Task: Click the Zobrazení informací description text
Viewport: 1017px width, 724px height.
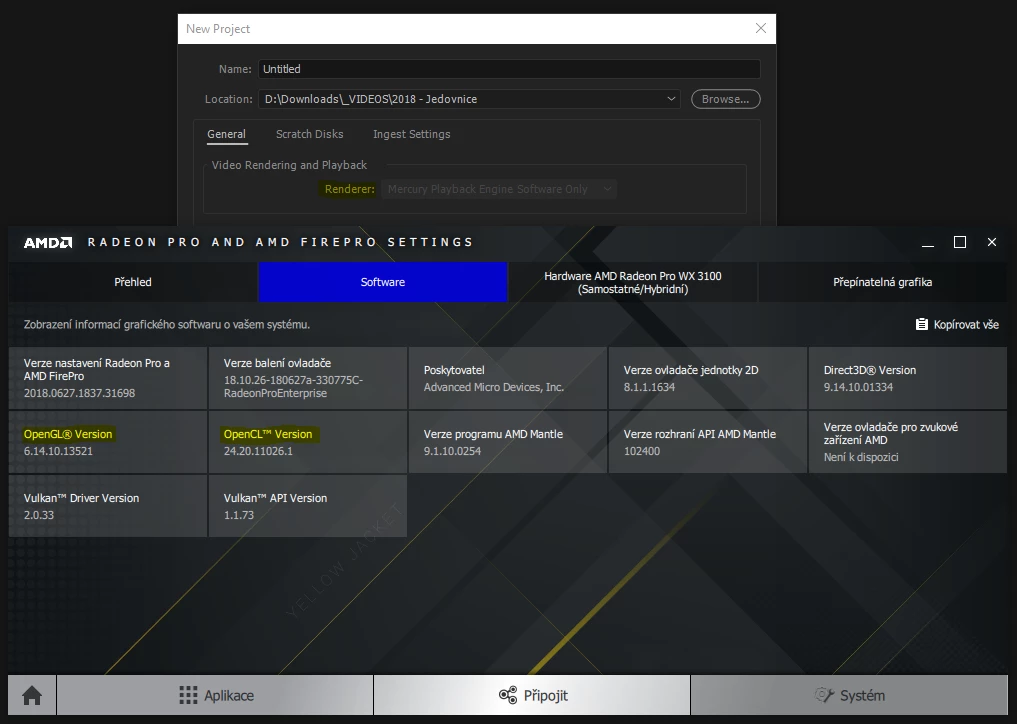Action: pos(167,324)
